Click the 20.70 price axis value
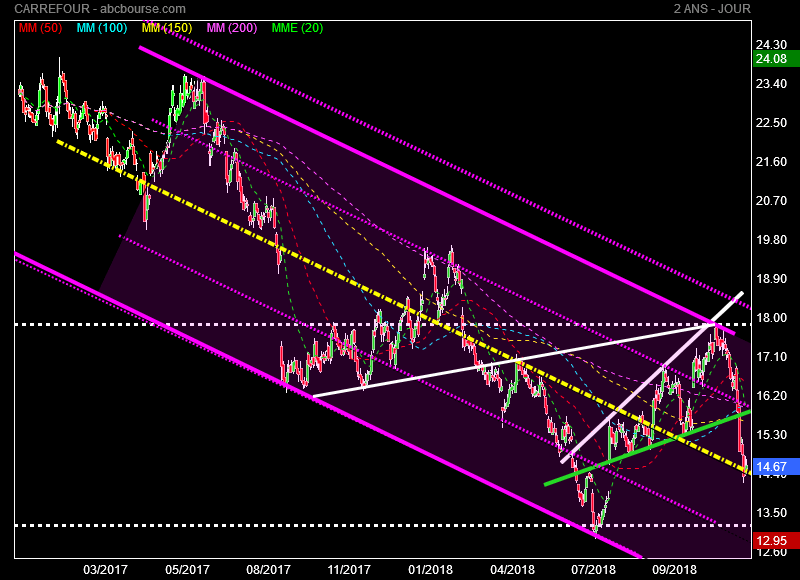The width and height of the screenshot is (800, 580). point(771,201)
